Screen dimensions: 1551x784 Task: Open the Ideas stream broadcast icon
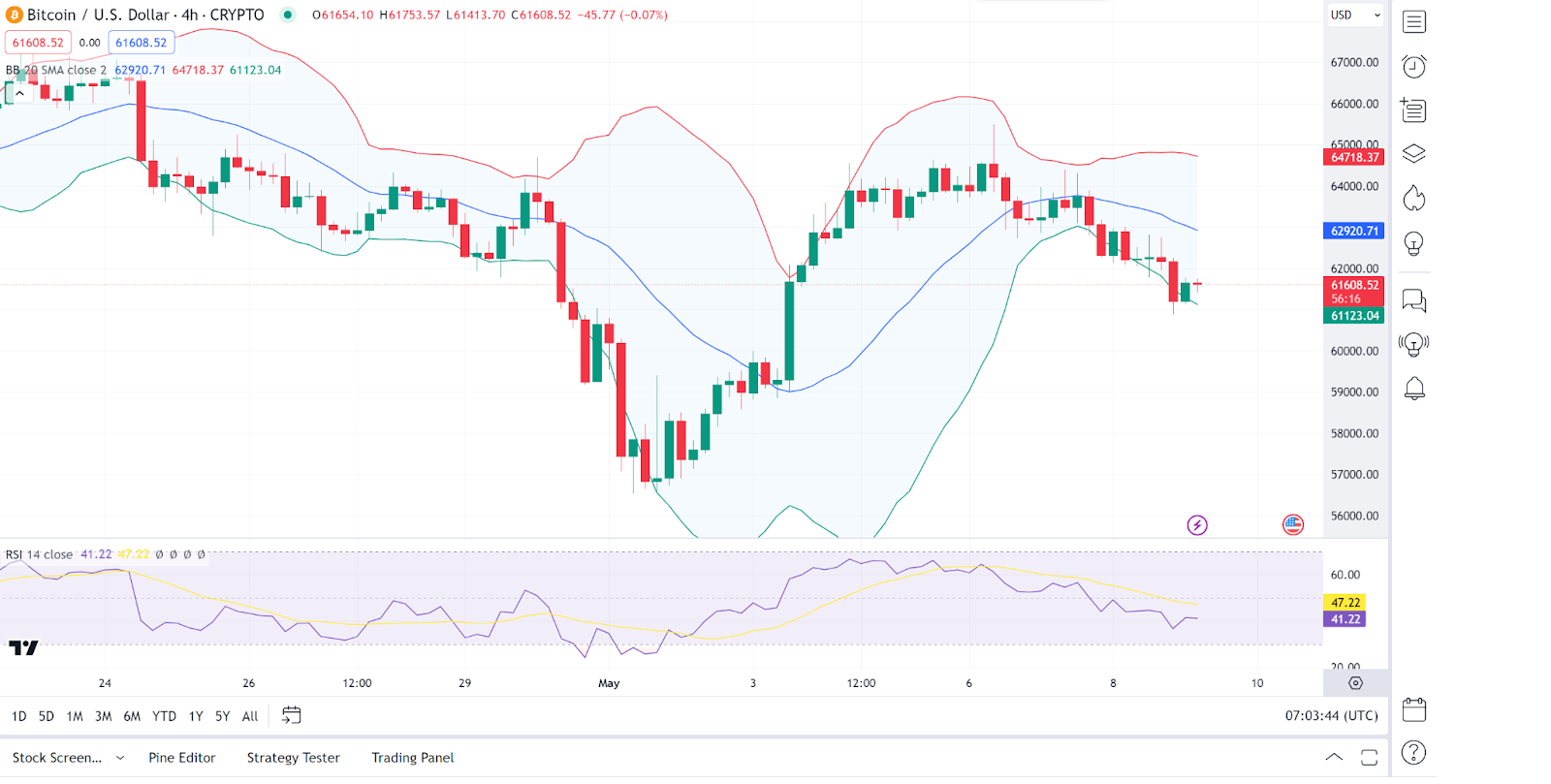click(x=1414, y=344)
